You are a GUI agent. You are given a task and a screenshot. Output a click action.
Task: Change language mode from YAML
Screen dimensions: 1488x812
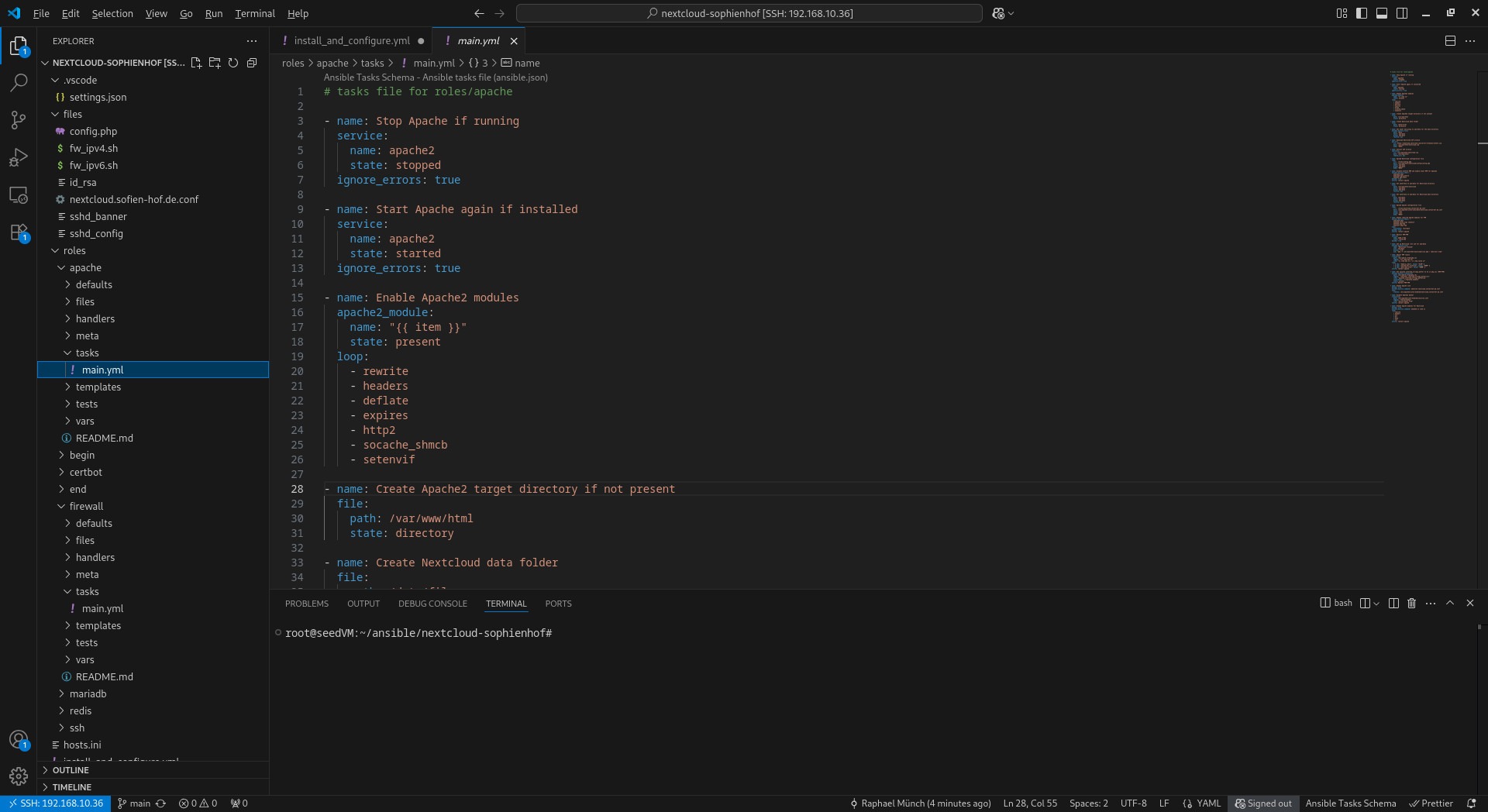1208,803
